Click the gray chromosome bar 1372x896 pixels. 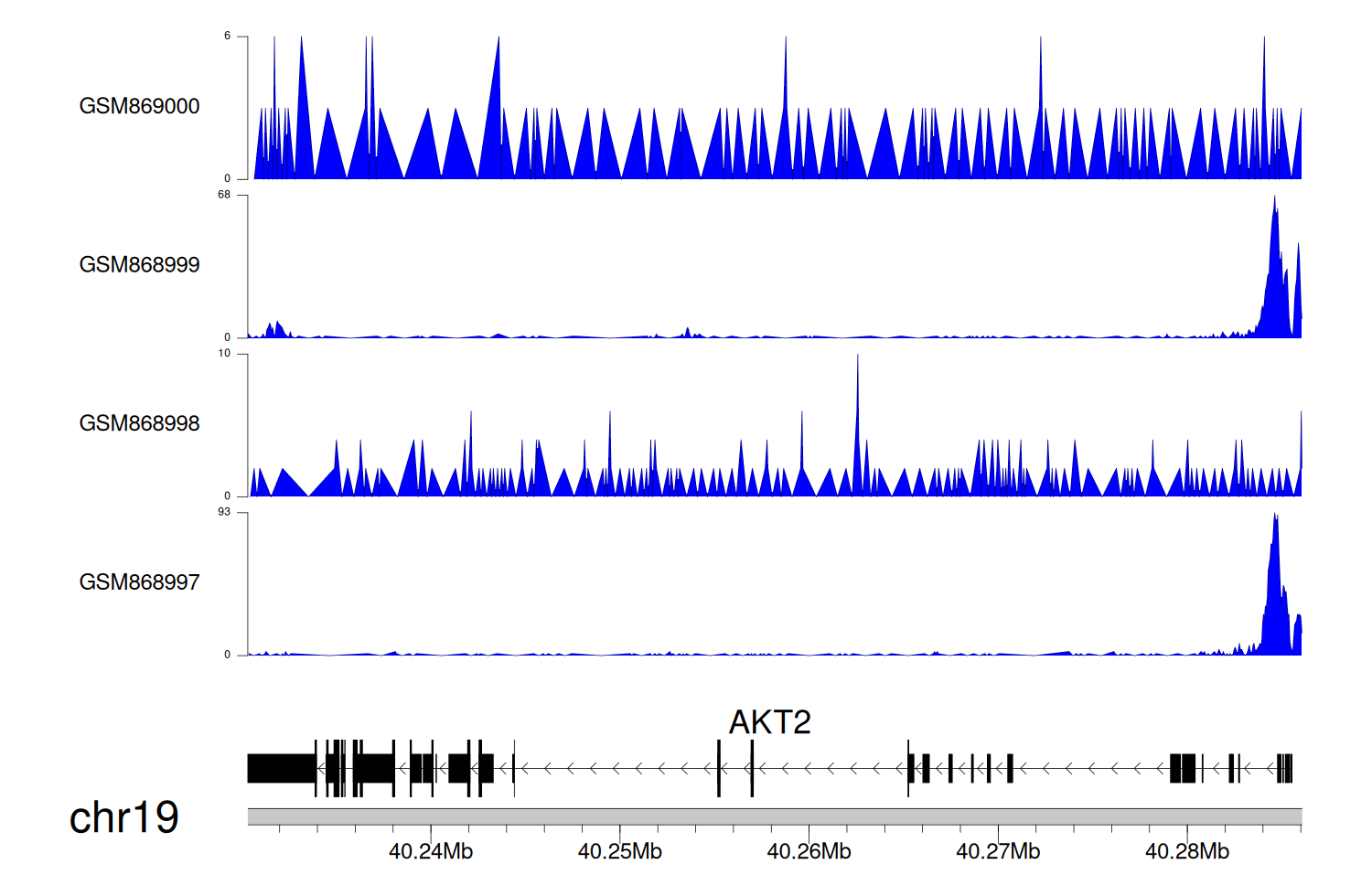point(774,816)
